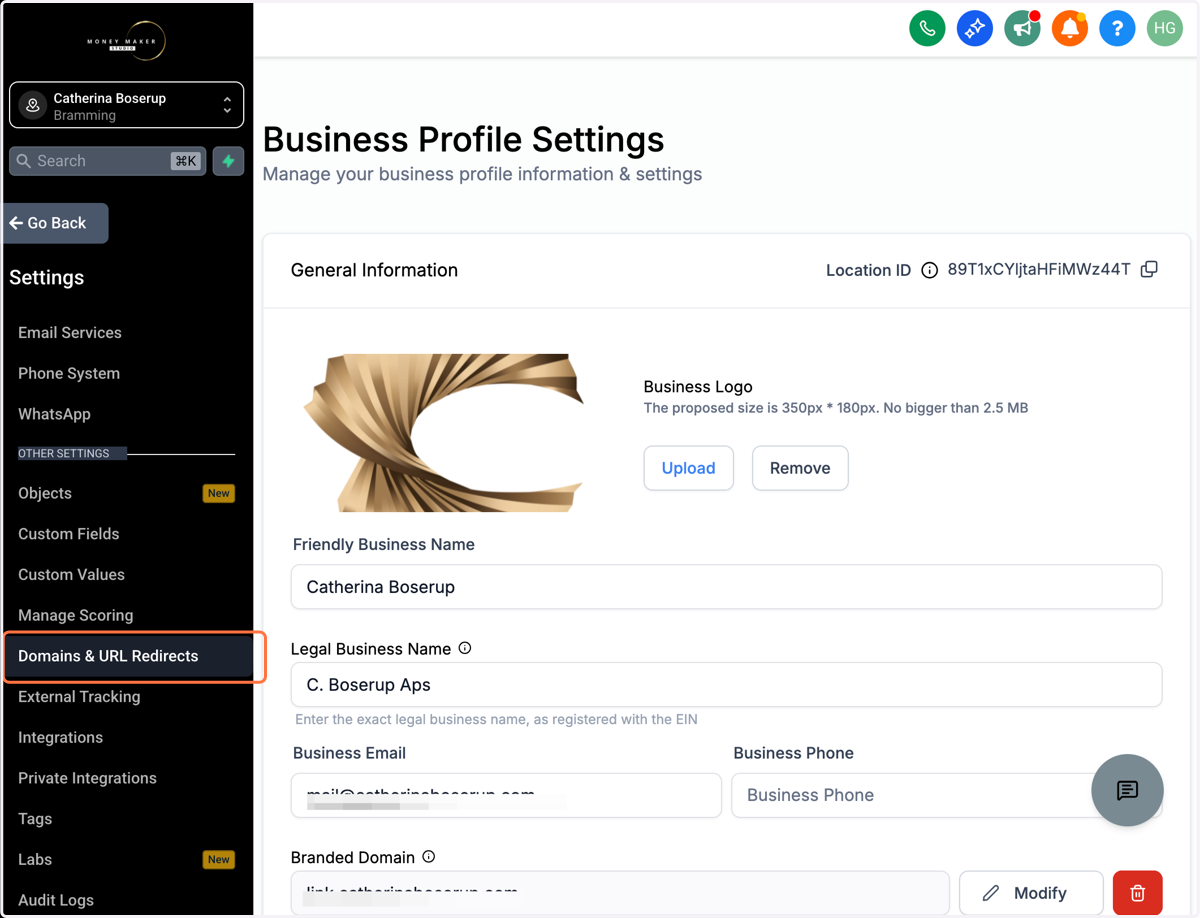This screenshot has width=1200, height=918.
Task: Open the HG user avatar menu
Action: point(1165,28)
